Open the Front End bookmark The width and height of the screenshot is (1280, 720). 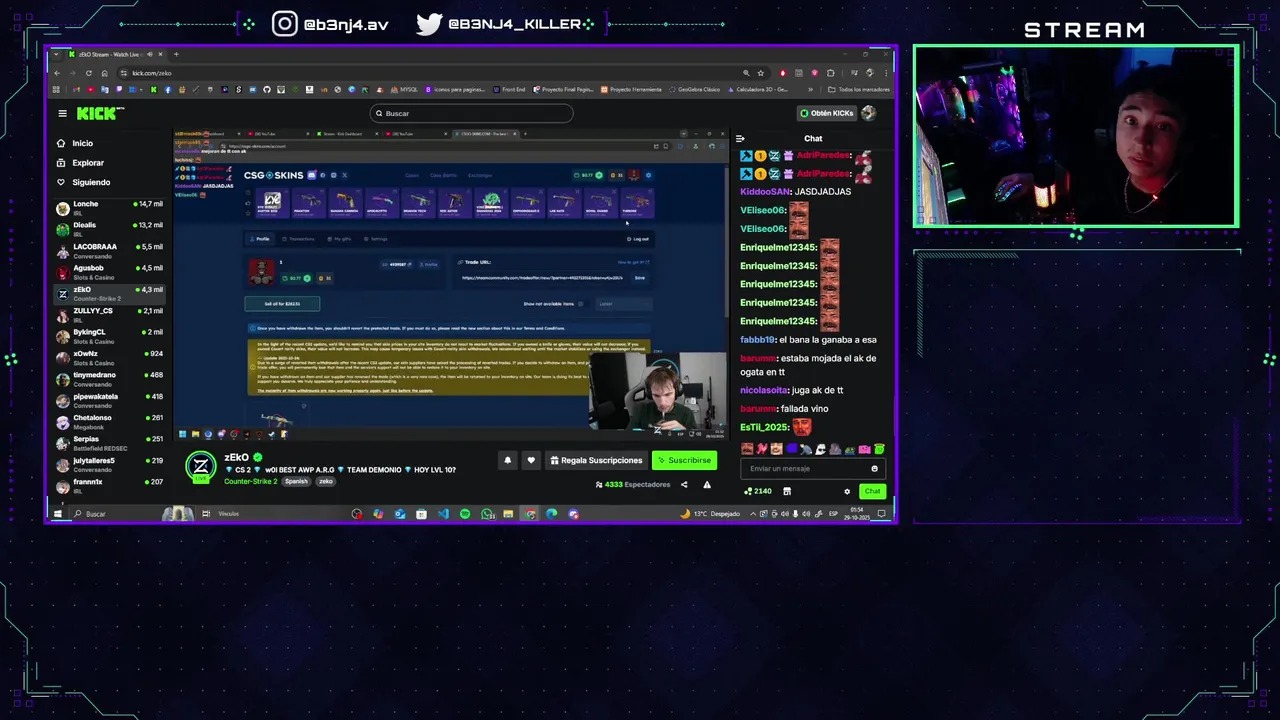pos(510,89)
